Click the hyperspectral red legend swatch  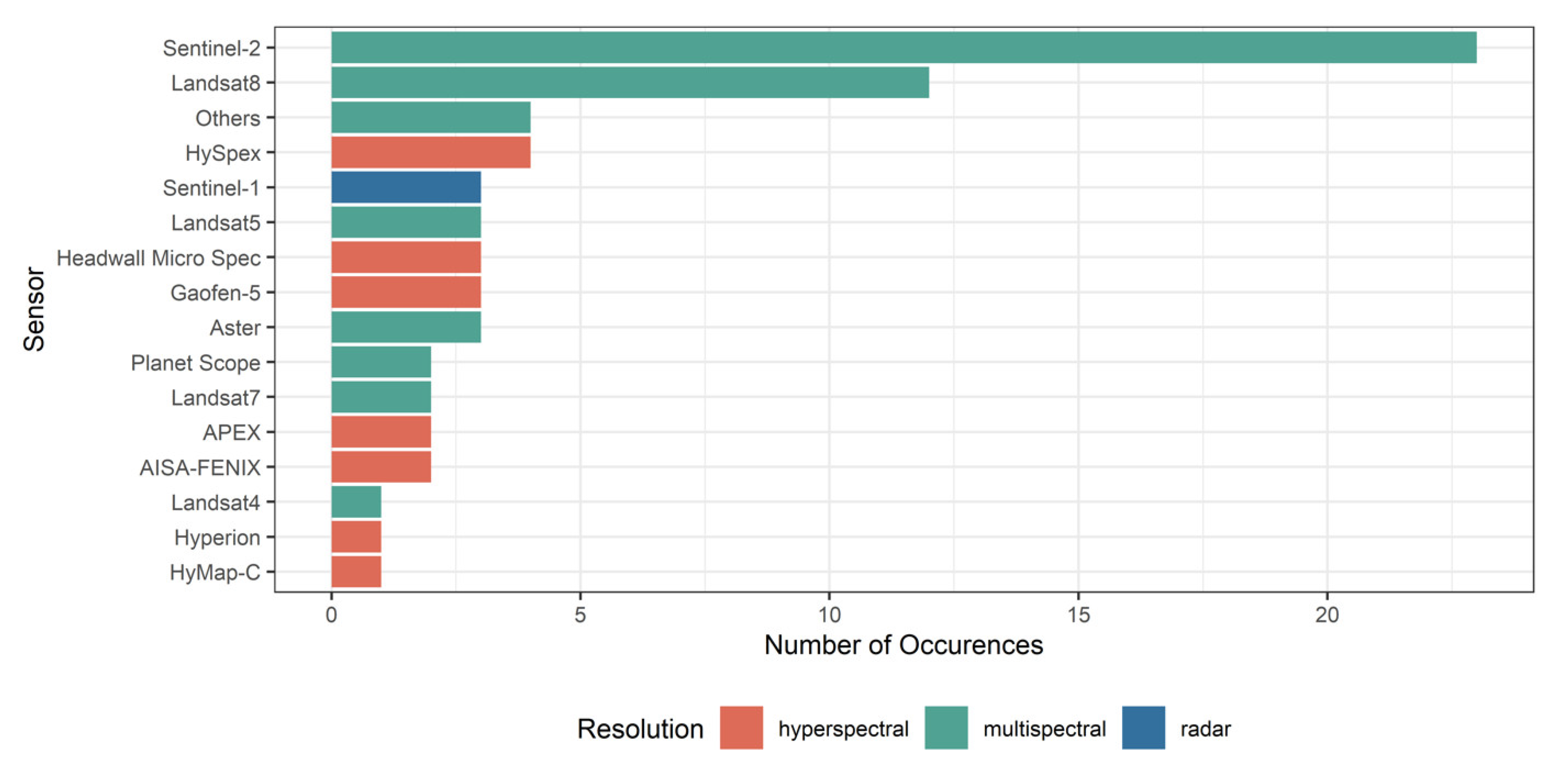(x=741, y=727)
